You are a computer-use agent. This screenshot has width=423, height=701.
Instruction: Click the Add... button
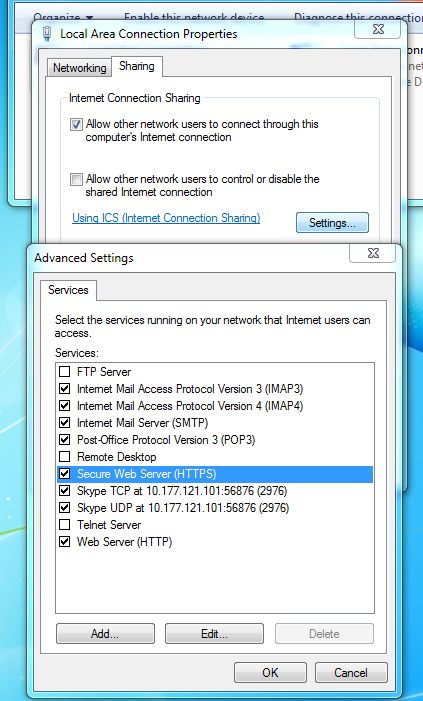pyautogui.click(x=105, y=633)
